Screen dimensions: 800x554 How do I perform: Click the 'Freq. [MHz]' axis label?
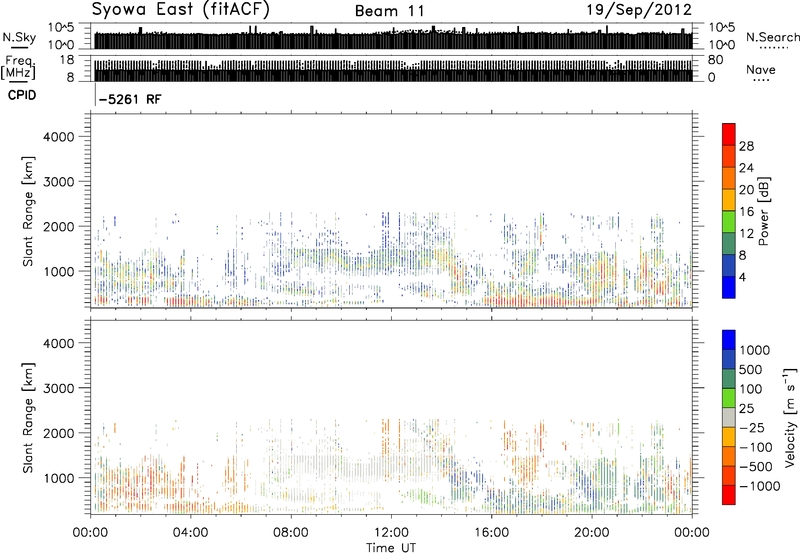(x=18, y=68)
